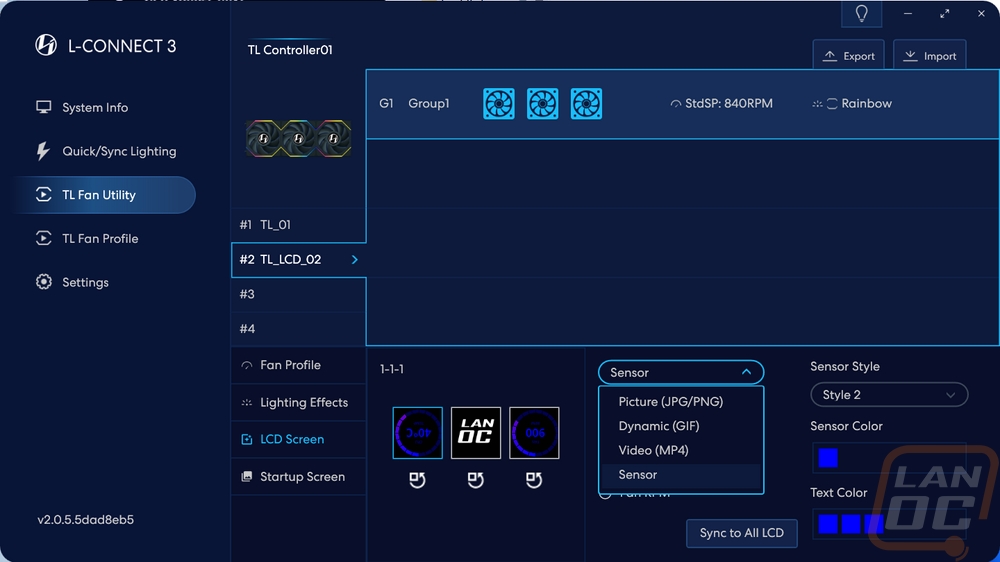Click second Text Color blue swatch
Image resolution: width=1000 pixels, height=562 pixels.
coord(851,524)
